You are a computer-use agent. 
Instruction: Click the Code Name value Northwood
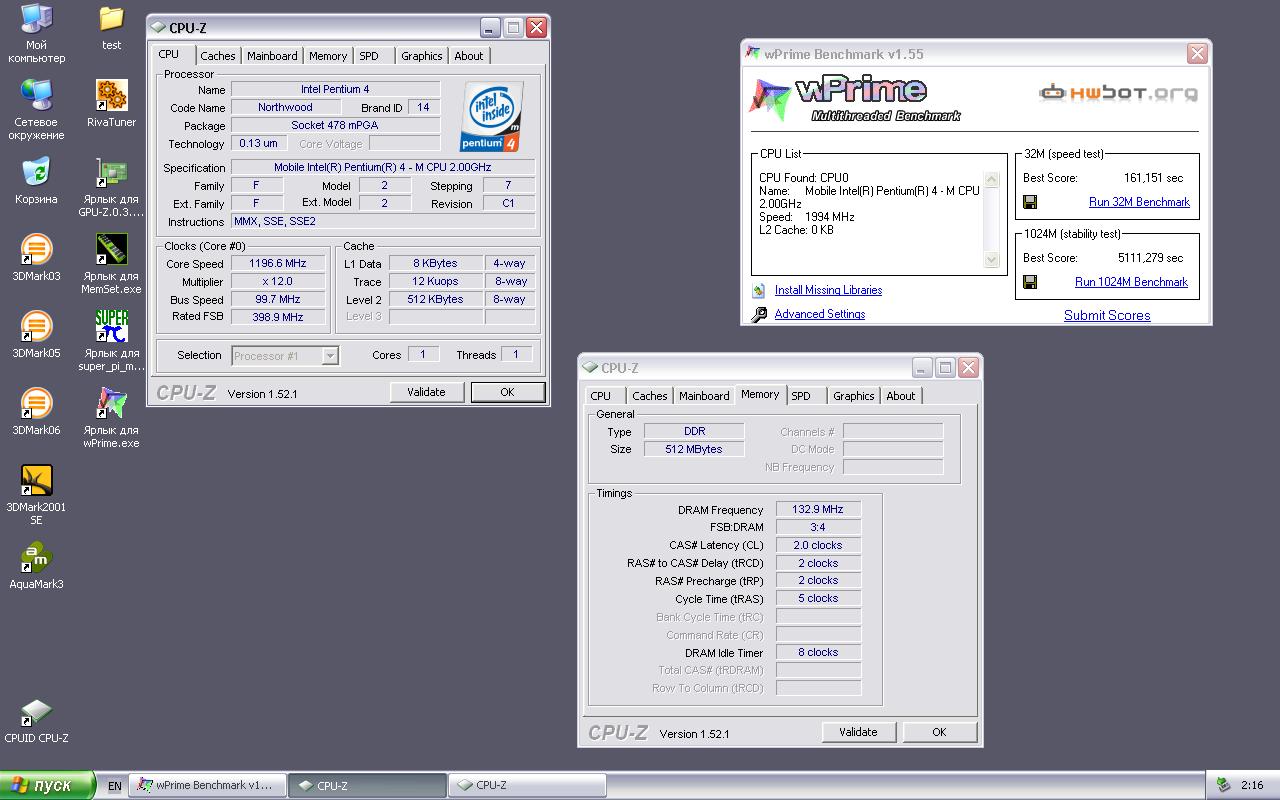(x=285, y=107)
